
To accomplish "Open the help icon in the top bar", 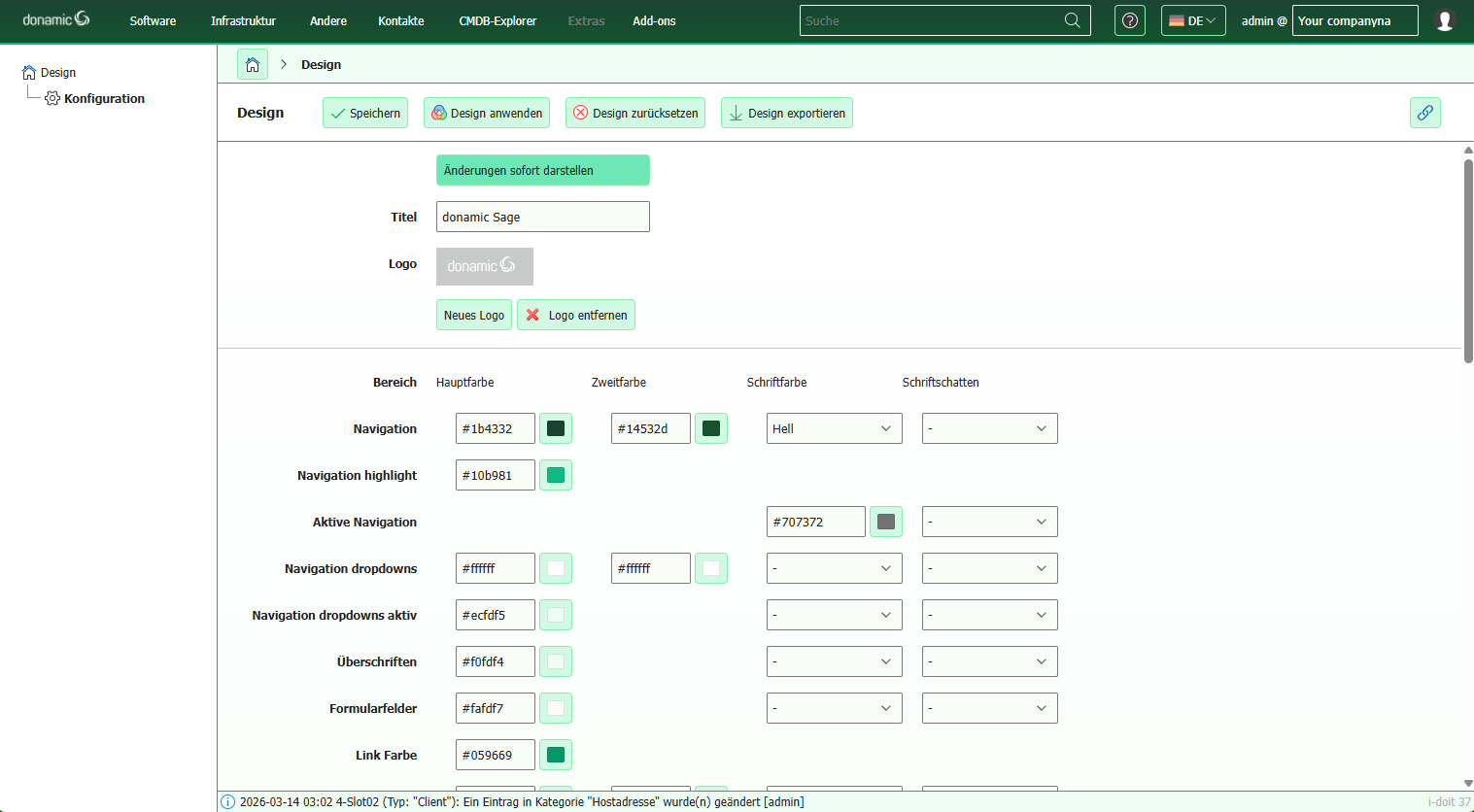I will [x=1129, y=19].
